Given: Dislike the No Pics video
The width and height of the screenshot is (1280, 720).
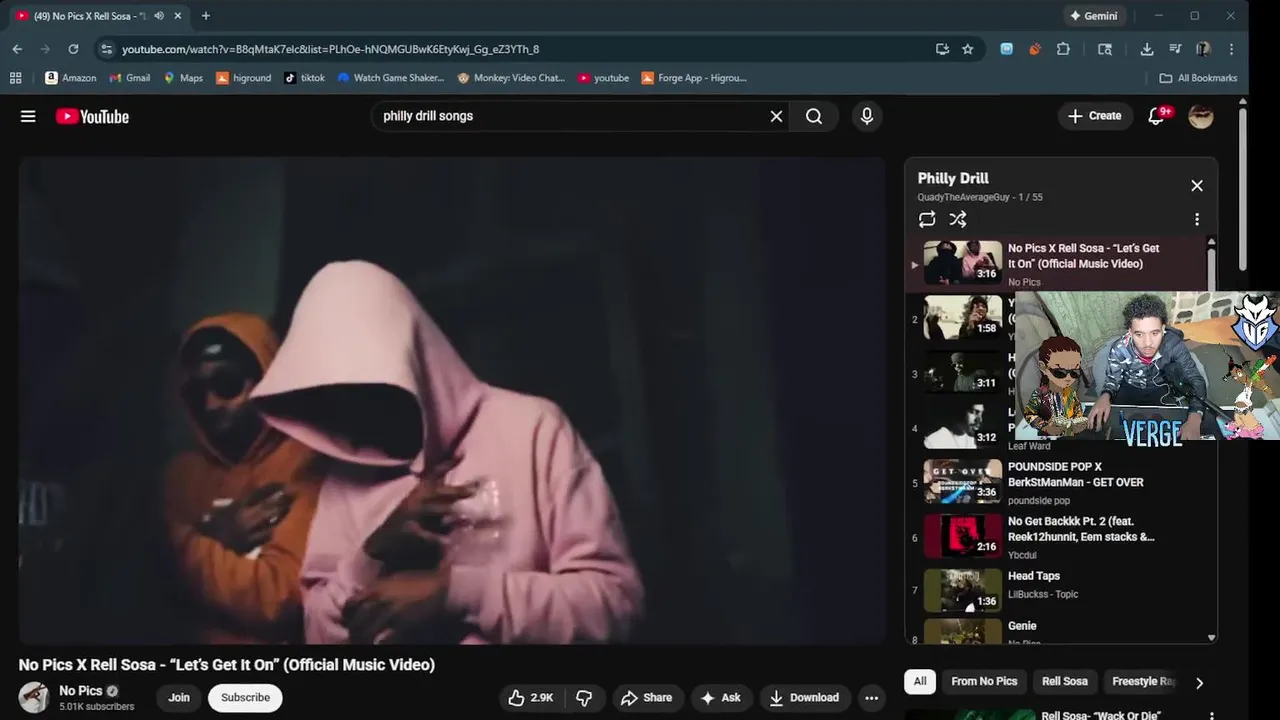Looking at the screenshot, I should coord(585,698).
